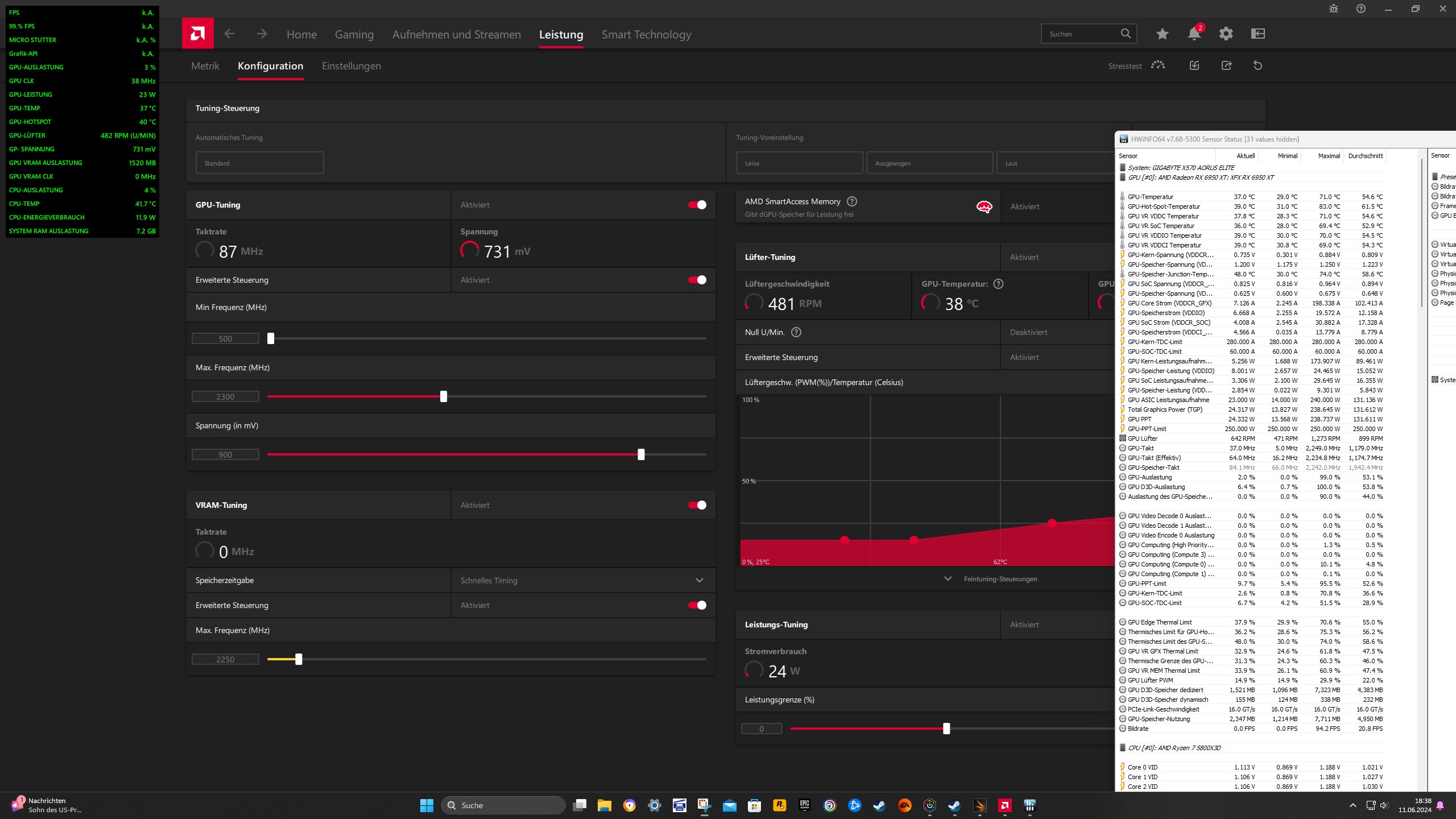Click the Min Frequenz value field 500
Viewport: 1456px width, 819px height.
click(225, 338)
